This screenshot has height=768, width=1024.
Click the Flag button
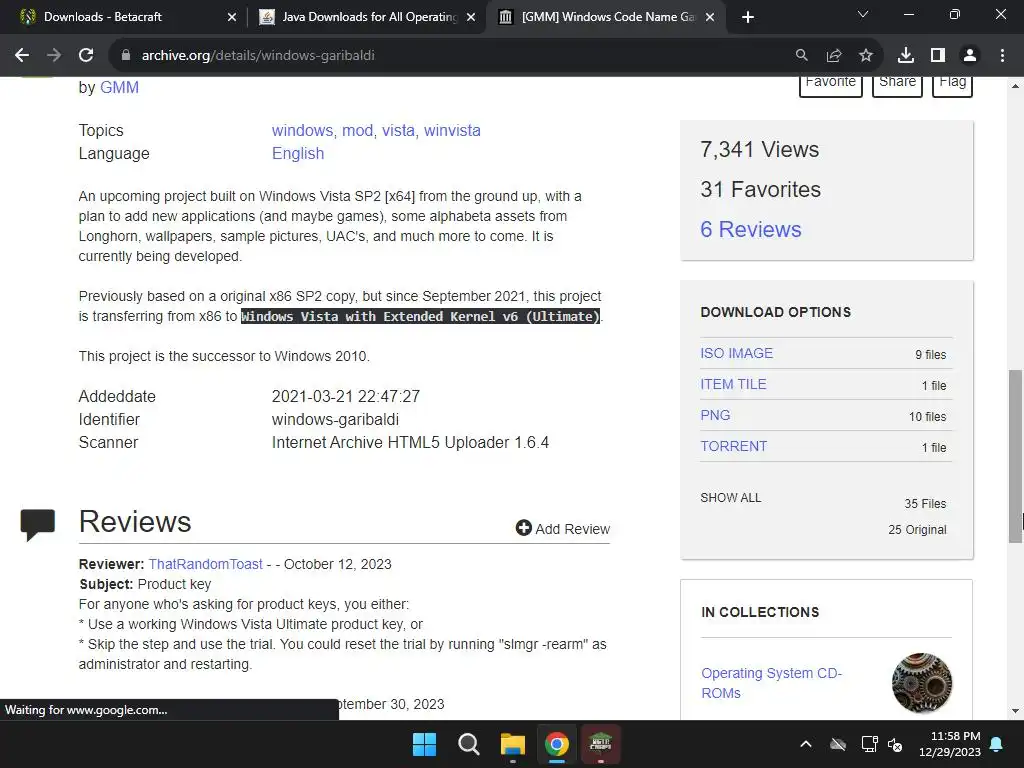click(952, 85)
